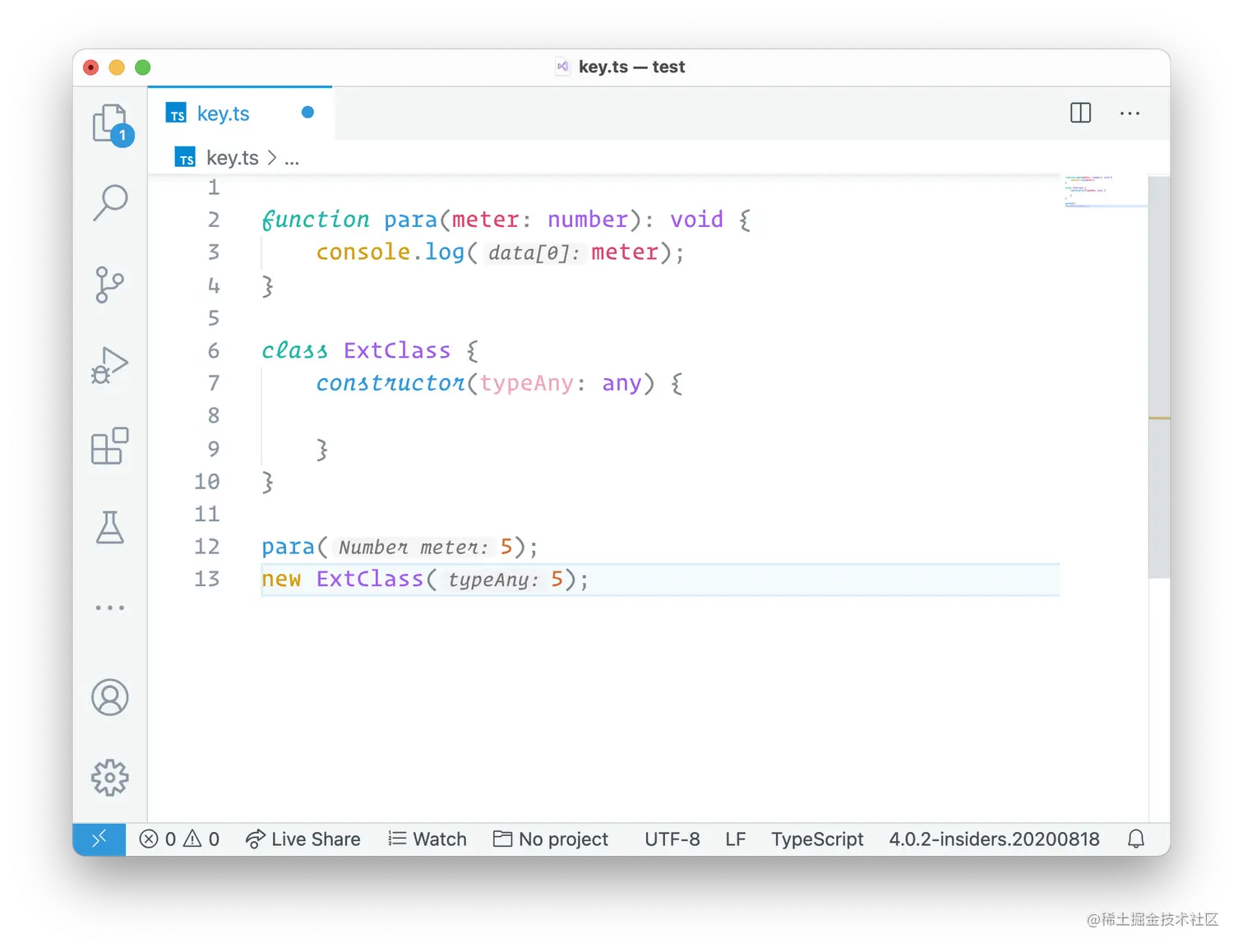Viewport: 1243px width, 952px height.
Task: Split the editor to the right
Action: click(x=1080, y=113)
